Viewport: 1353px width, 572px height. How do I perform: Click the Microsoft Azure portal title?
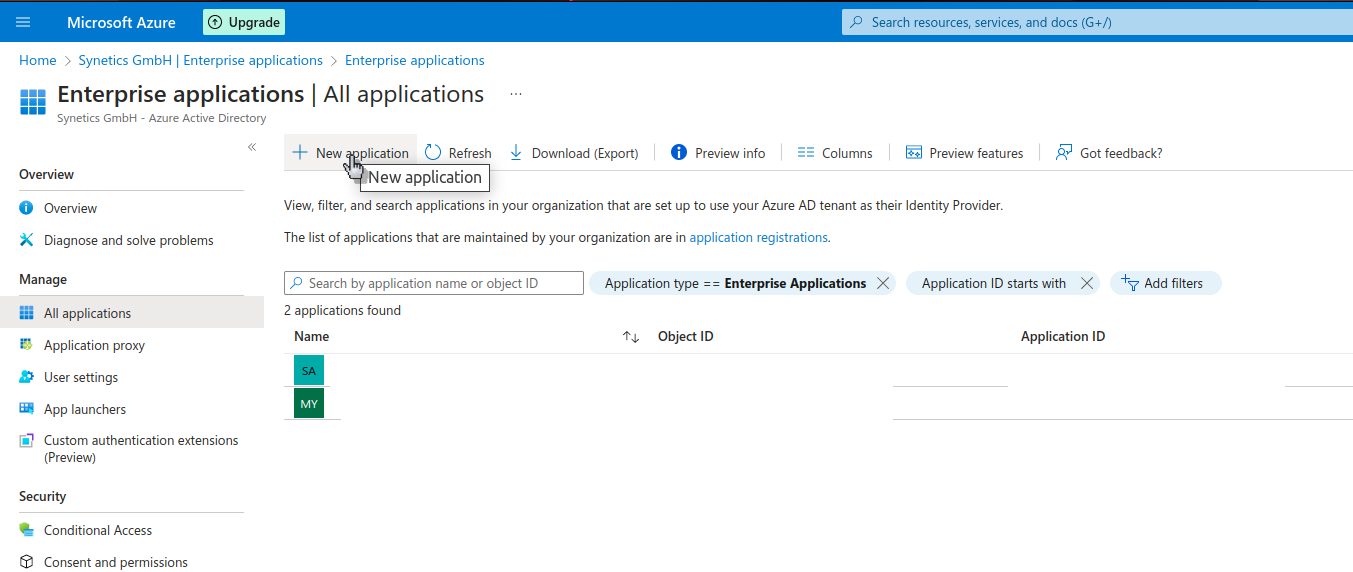coord(121,22)
